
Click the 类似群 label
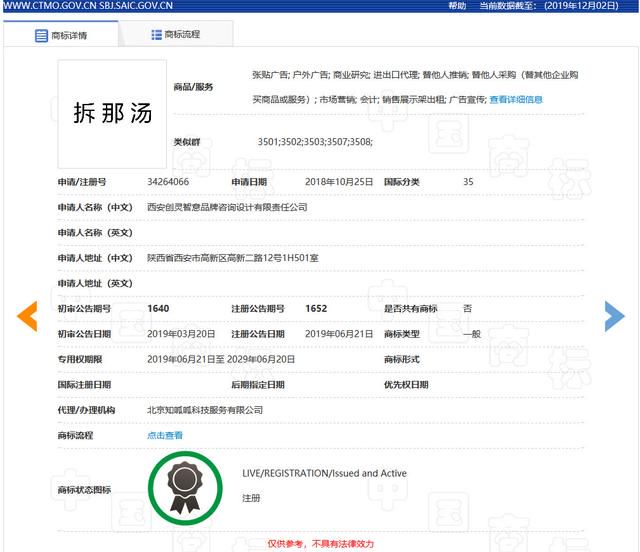(x=187, y=142)
